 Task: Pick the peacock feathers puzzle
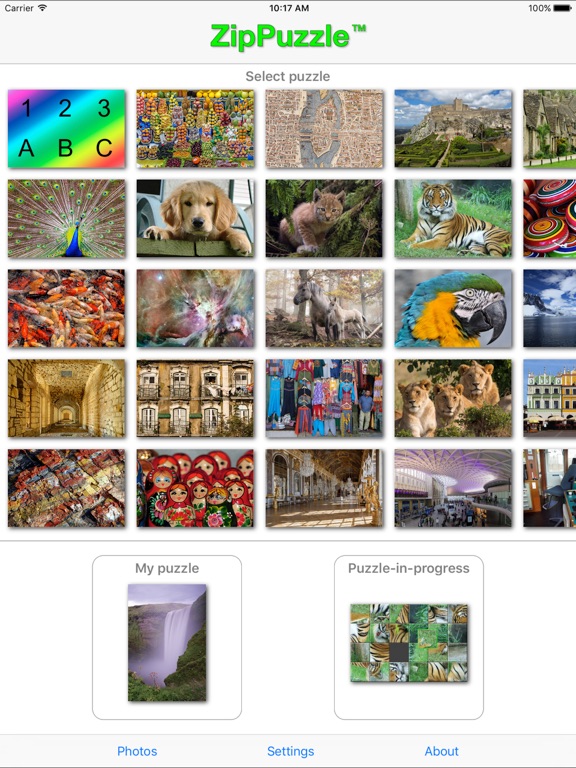(x=67, y=218)
